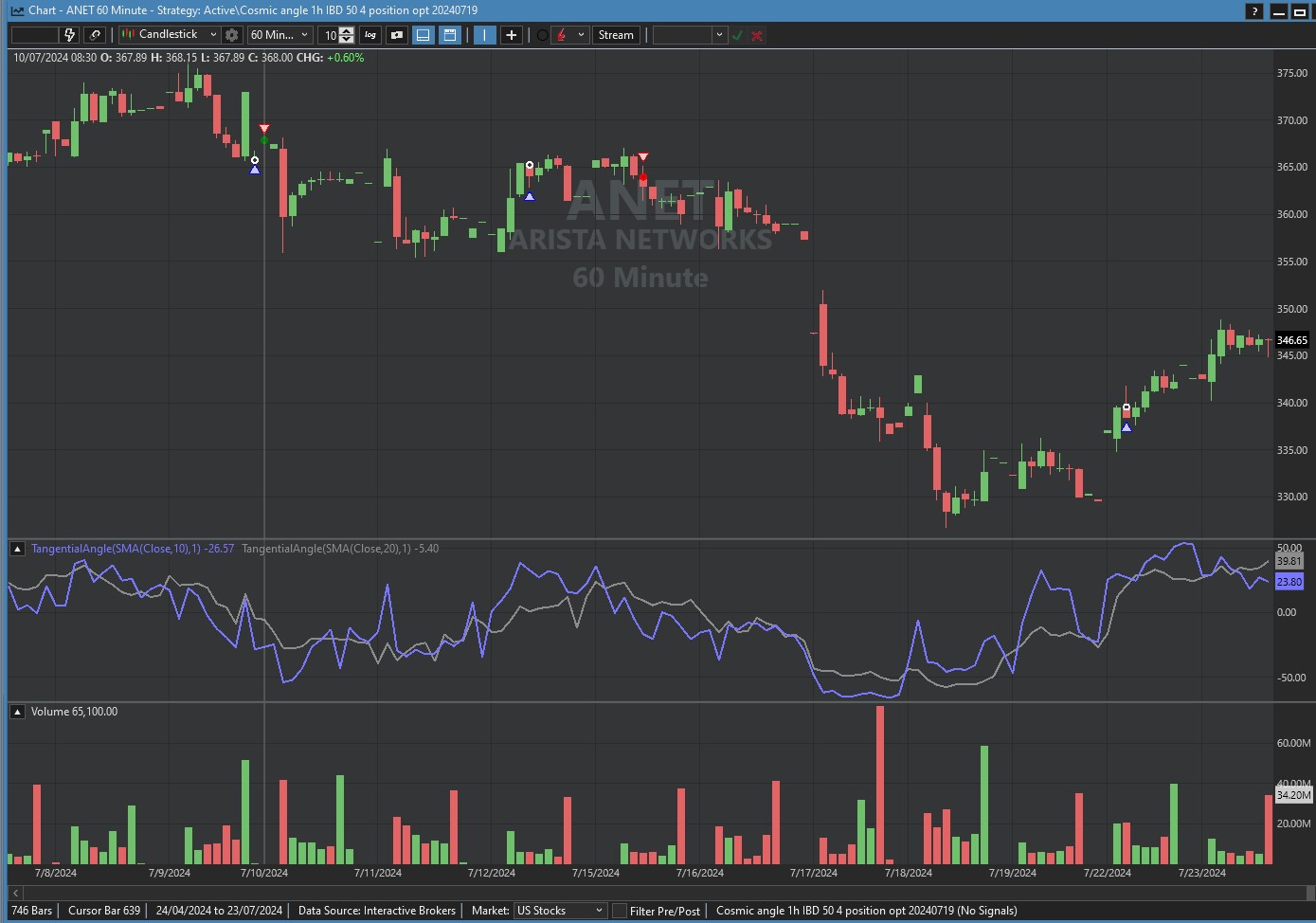This screenshot has width=1316, height=923.
Task: Select the crosshair cursor tool
Action: [x=512, y=35]
